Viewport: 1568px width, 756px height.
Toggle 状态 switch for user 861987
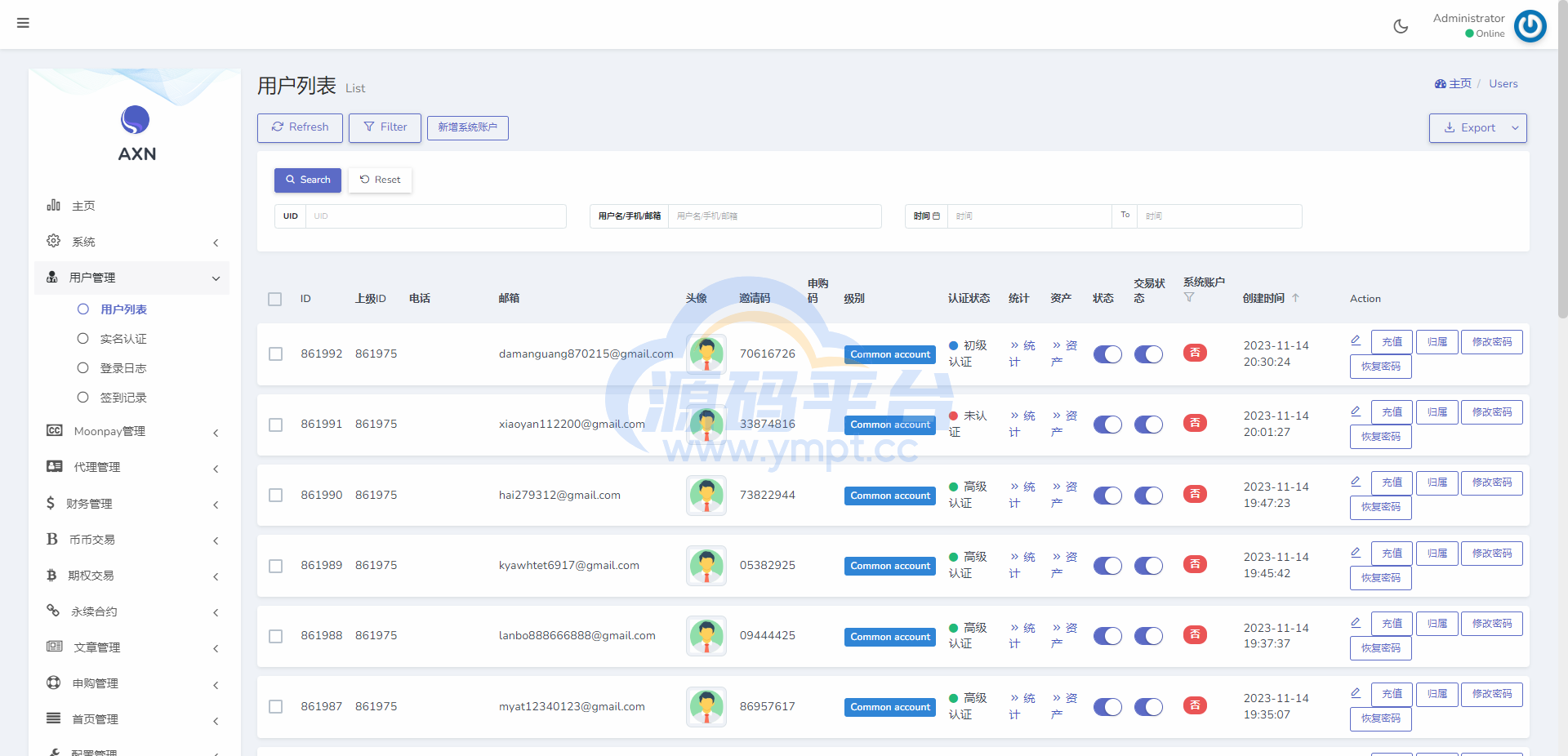pyautogui.click(x=1107, y=707)
